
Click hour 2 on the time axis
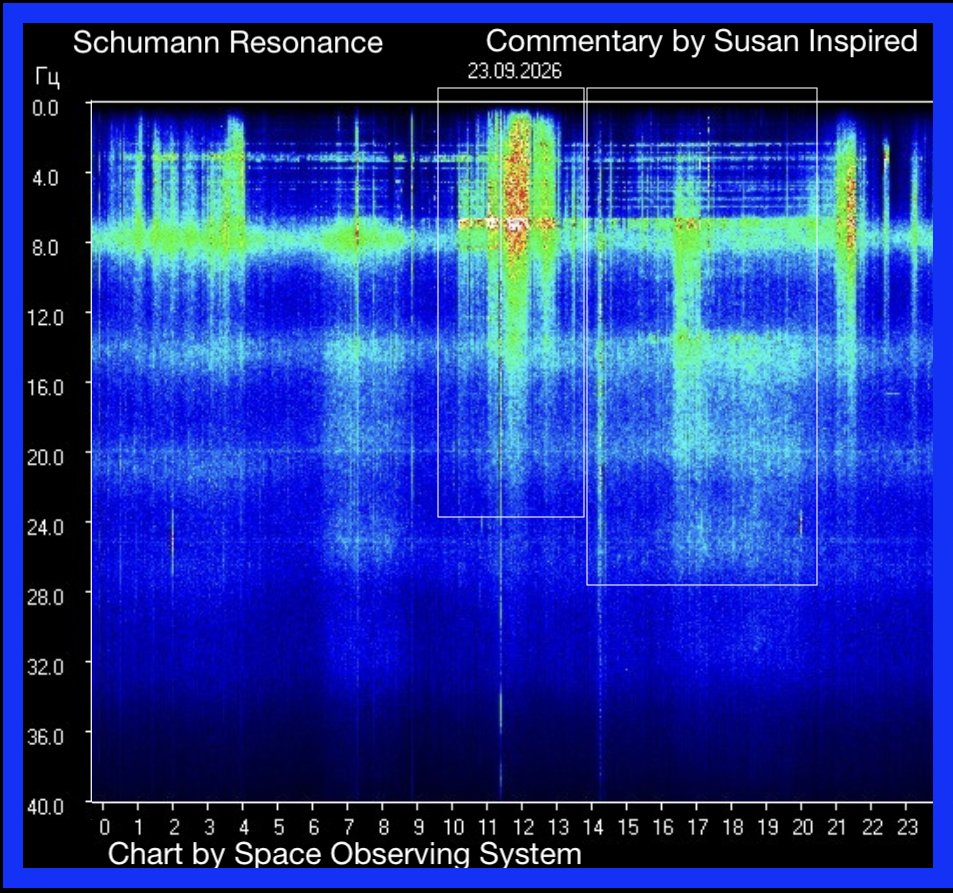click(x=174, y=827)
